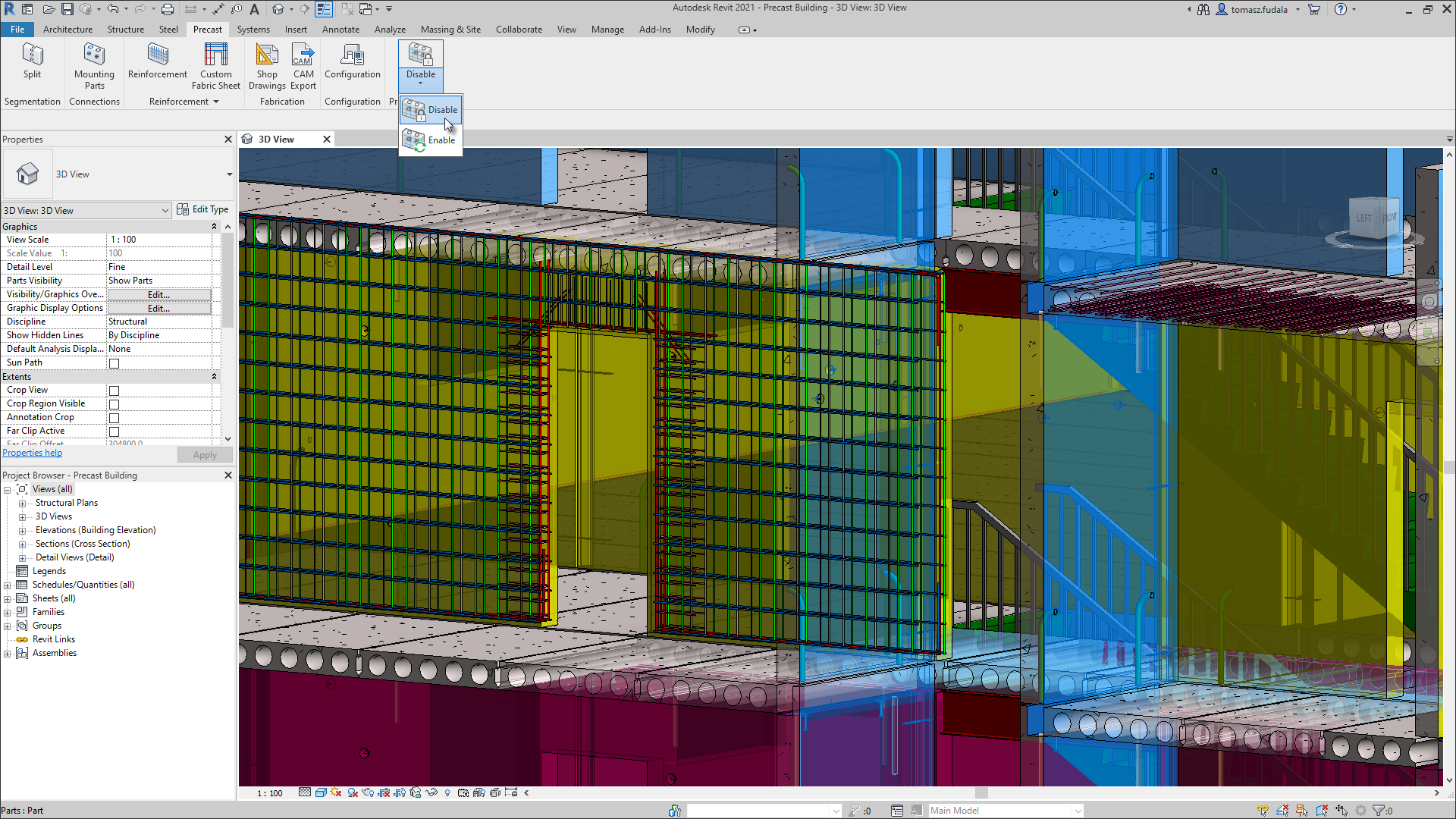The width and height of the screenshot is (1456, 819).
Task: Click Edit for Graphic Display Options
Action: 159,308
